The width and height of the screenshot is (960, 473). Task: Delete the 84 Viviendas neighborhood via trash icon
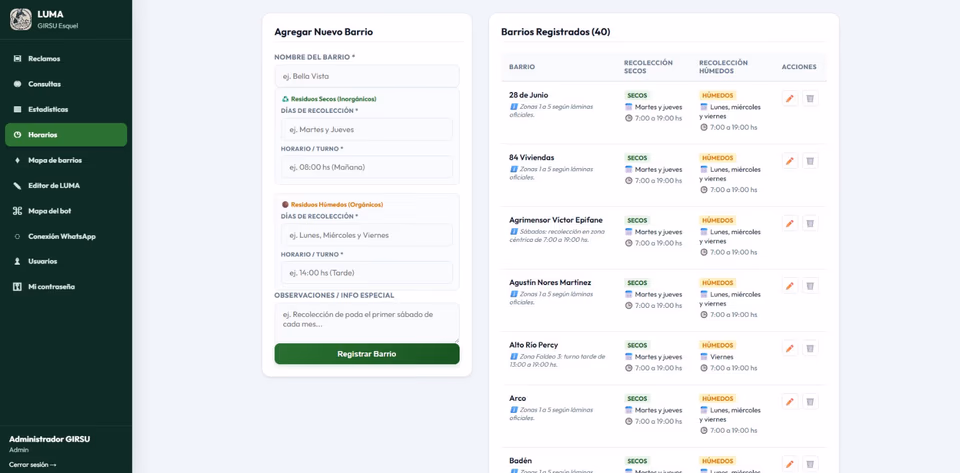[810, 161]
